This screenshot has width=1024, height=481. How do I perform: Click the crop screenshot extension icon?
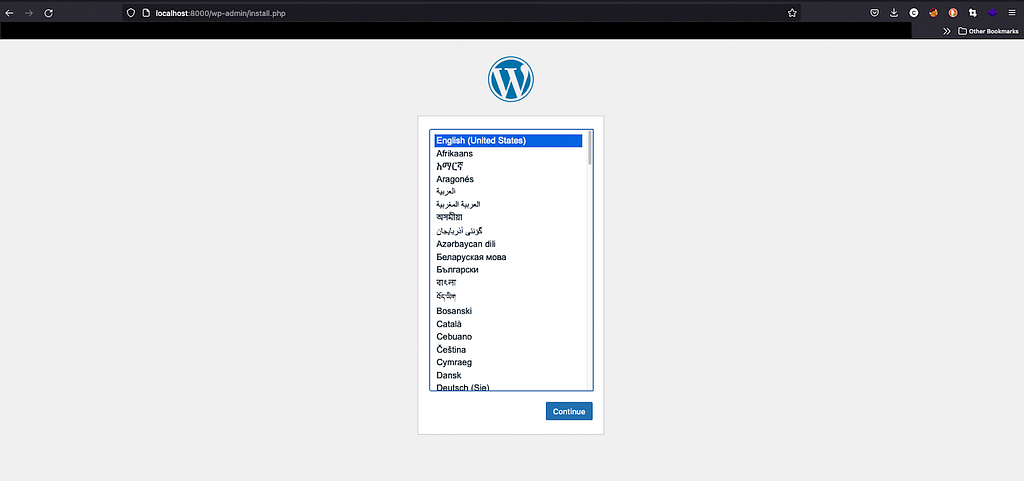coord(972,12)
